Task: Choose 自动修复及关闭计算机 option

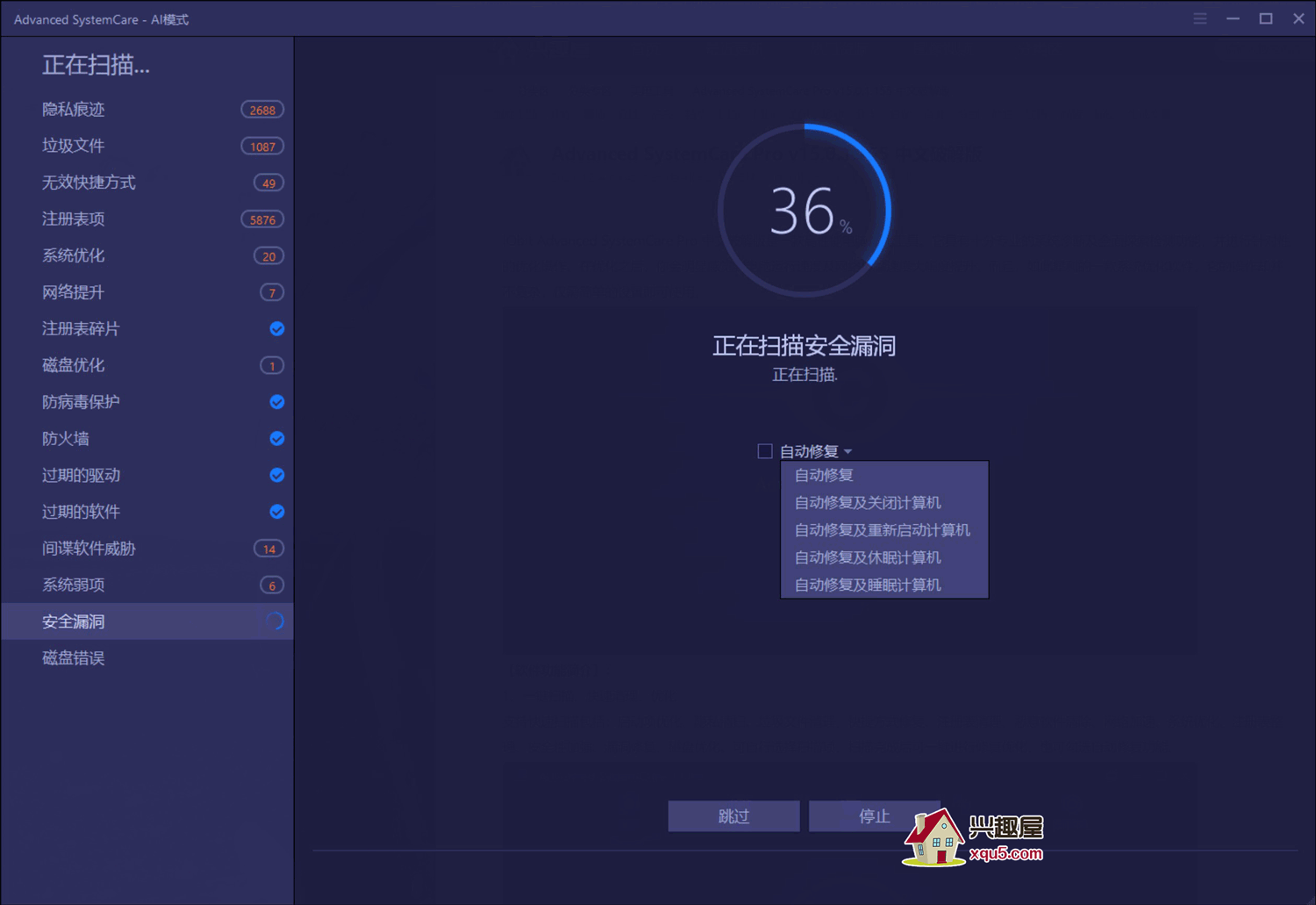Action: pos(884,502)
